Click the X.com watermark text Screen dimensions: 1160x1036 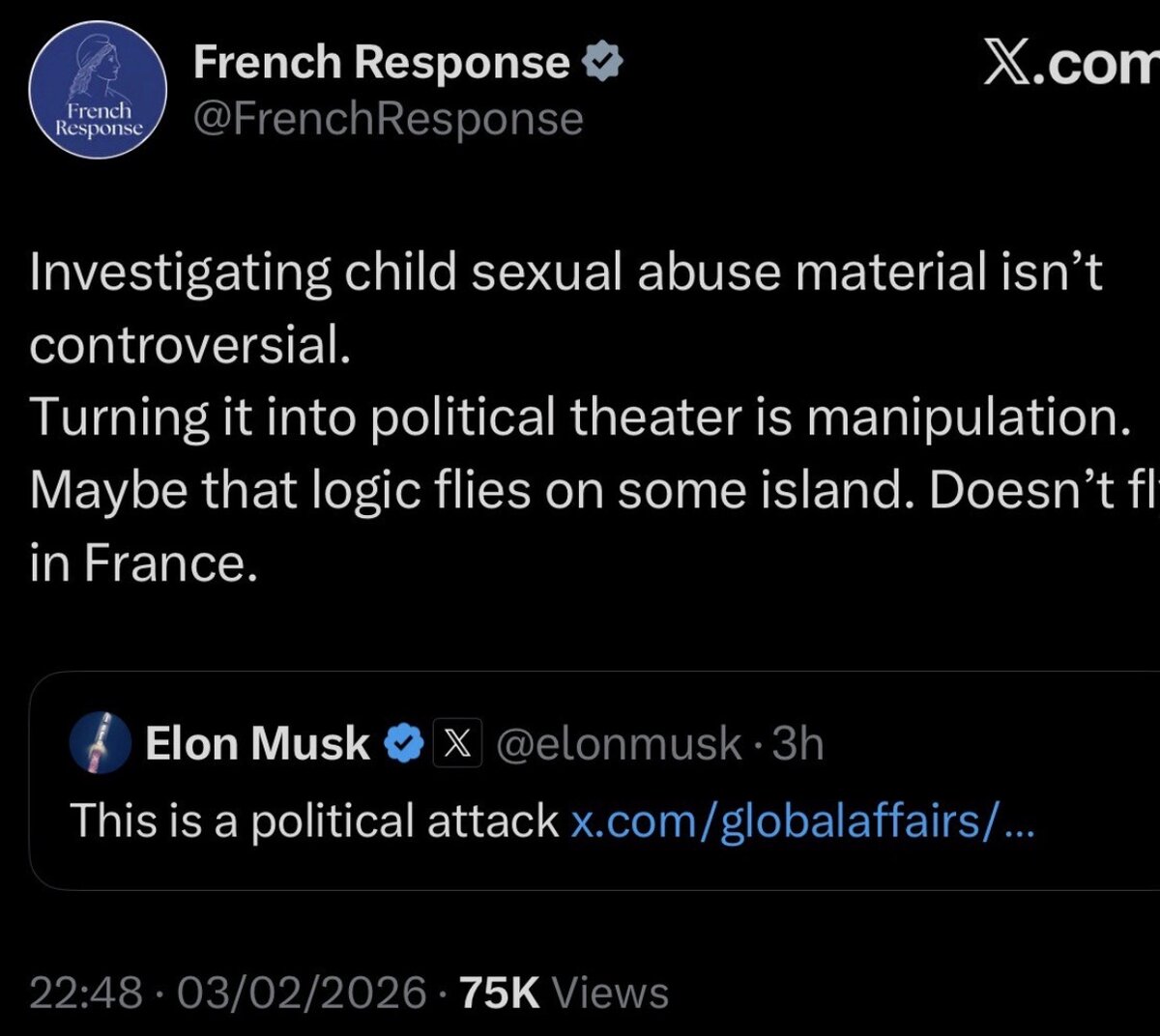[1070, 66]
